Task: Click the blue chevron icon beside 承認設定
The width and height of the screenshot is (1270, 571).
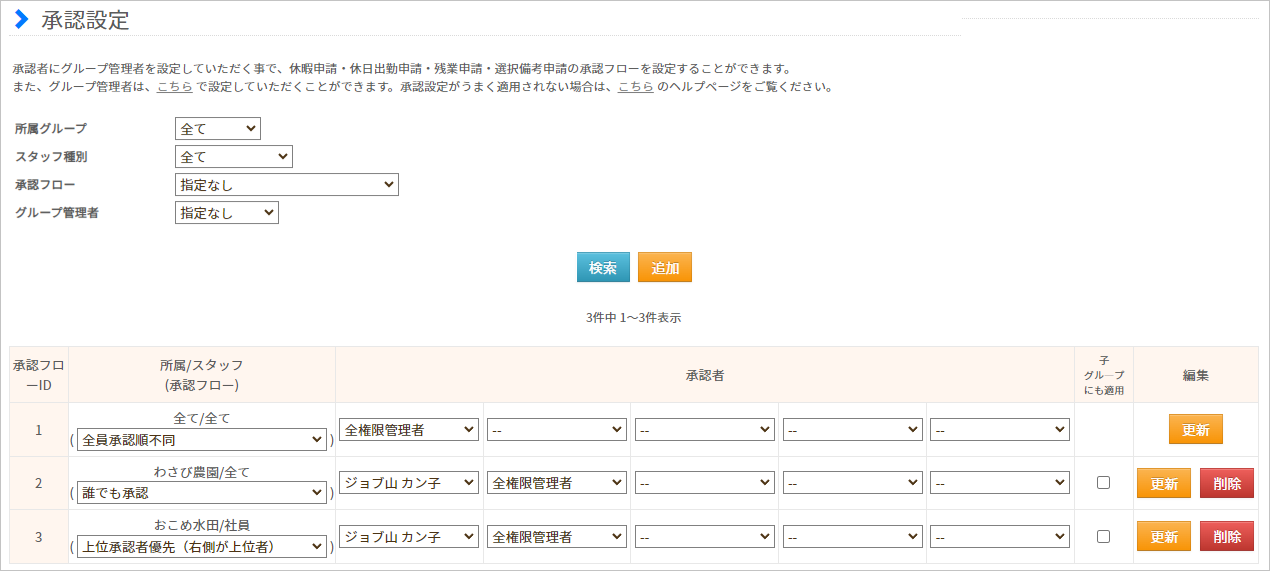Action: [21, 19]
